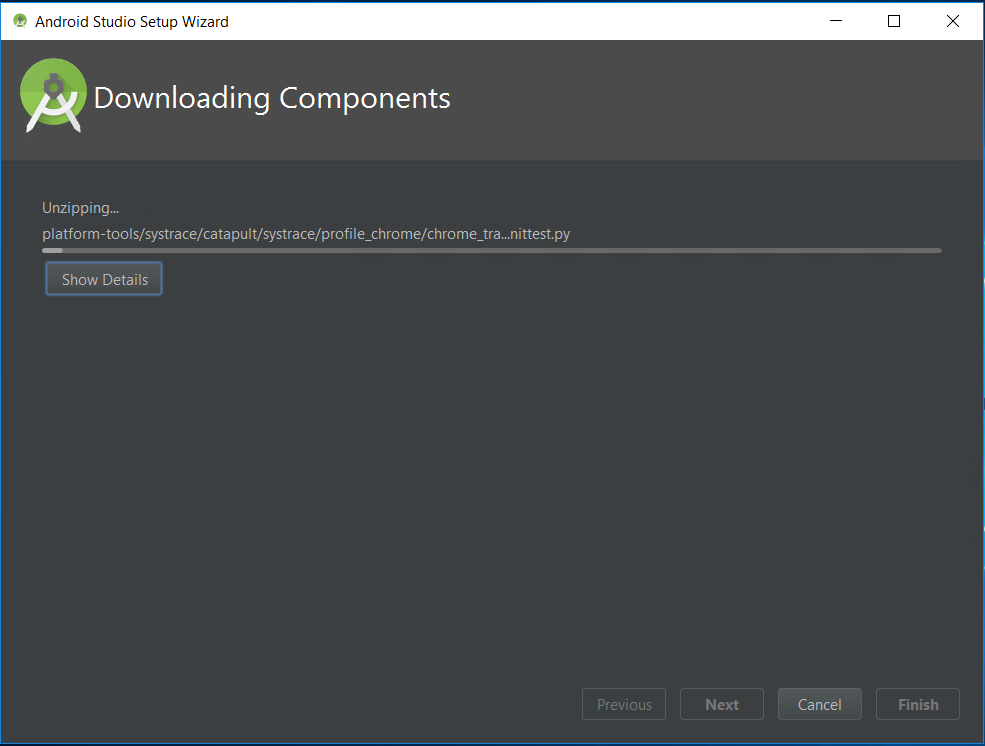Minimize the Setup Wizard window
985x746 pixels.
pos(839,21)
